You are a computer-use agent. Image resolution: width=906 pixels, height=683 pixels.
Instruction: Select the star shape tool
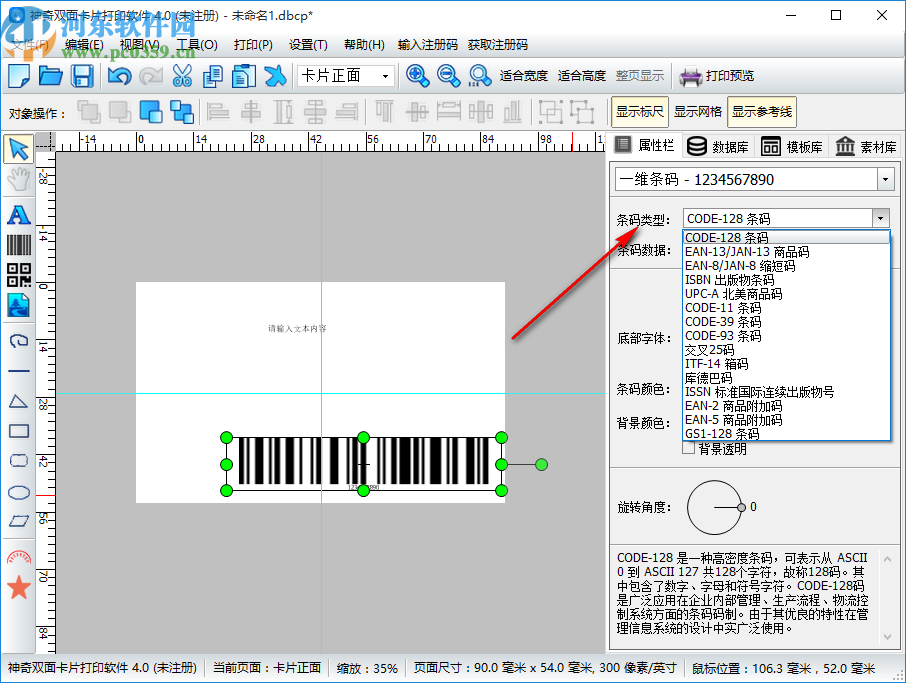point(18,587)
